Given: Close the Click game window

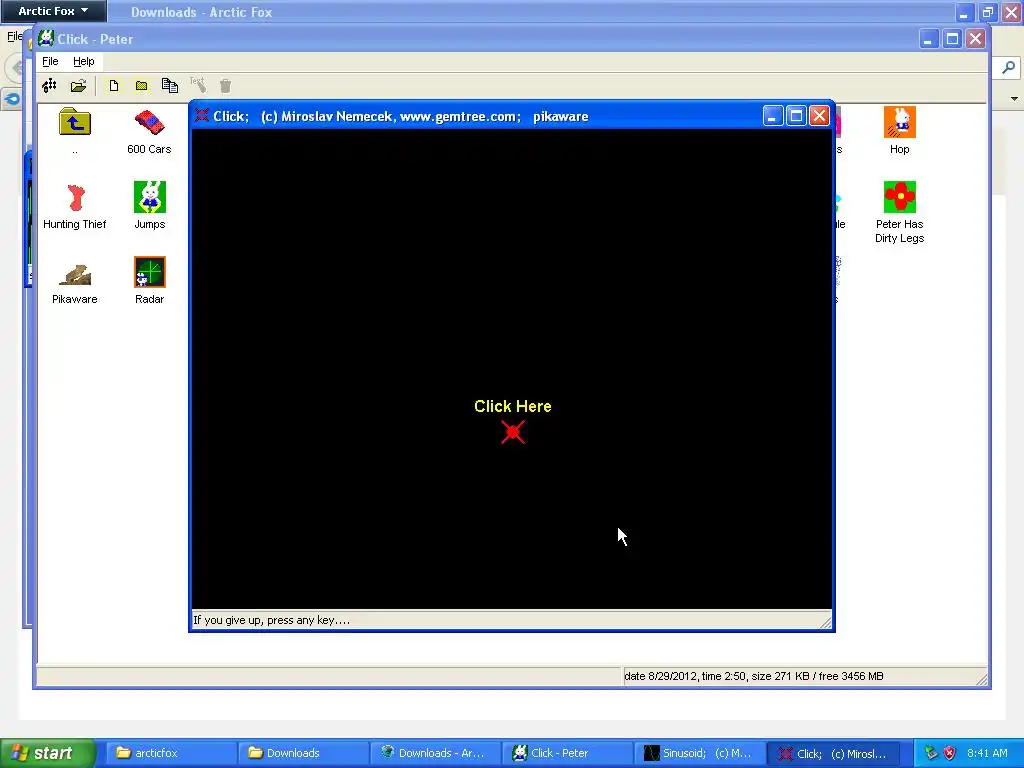Looking at the screenshot, I should 820,116.
